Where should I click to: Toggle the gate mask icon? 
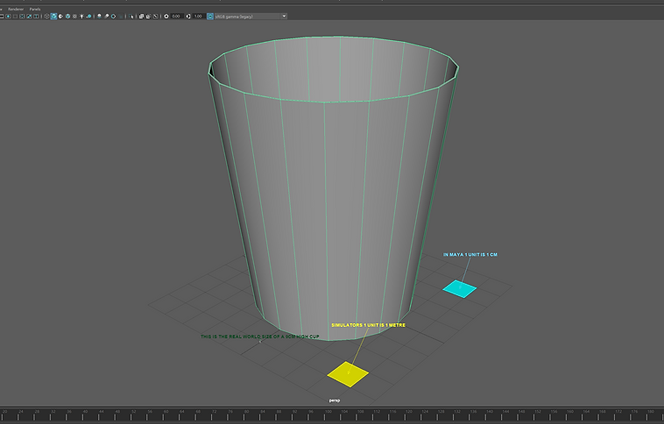tap(15, 16)
